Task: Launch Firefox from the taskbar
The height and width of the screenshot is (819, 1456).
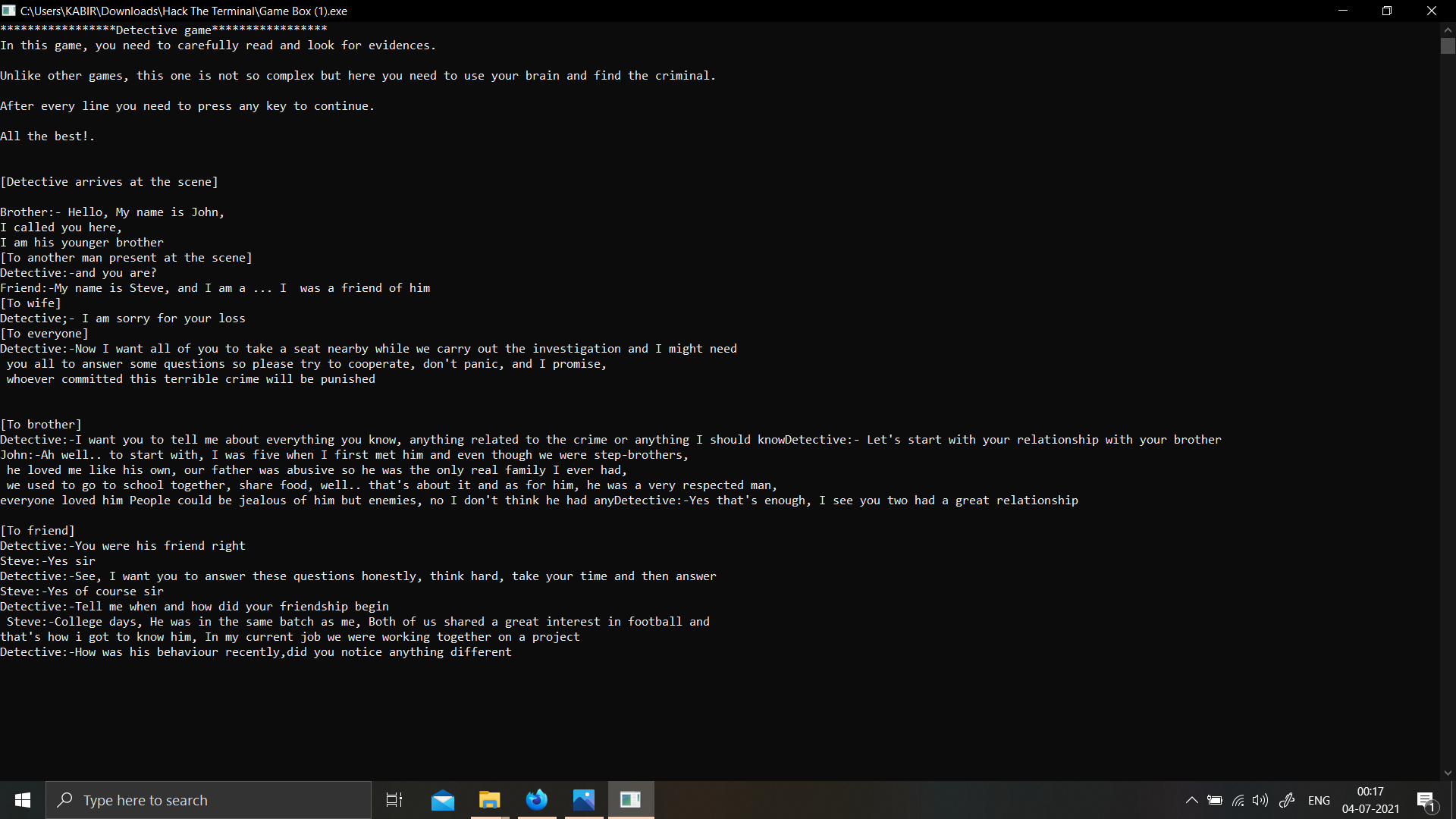Action: coord(537,800)
